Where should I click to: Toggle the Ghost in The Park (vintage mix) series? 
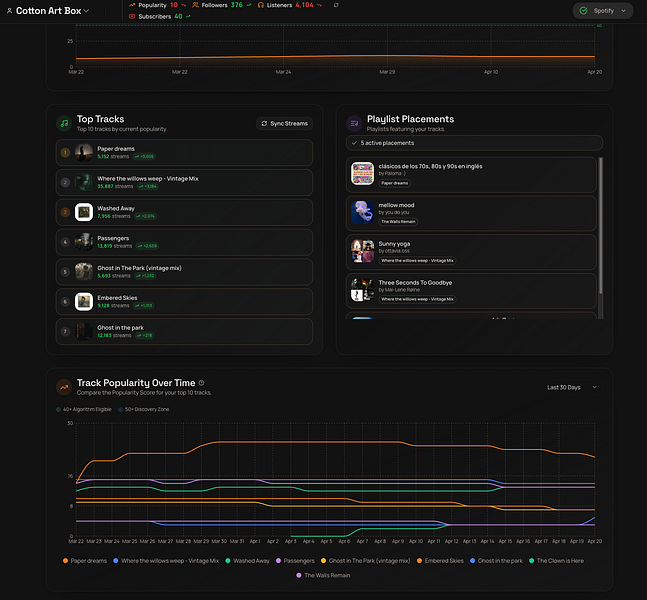[366, 561]
